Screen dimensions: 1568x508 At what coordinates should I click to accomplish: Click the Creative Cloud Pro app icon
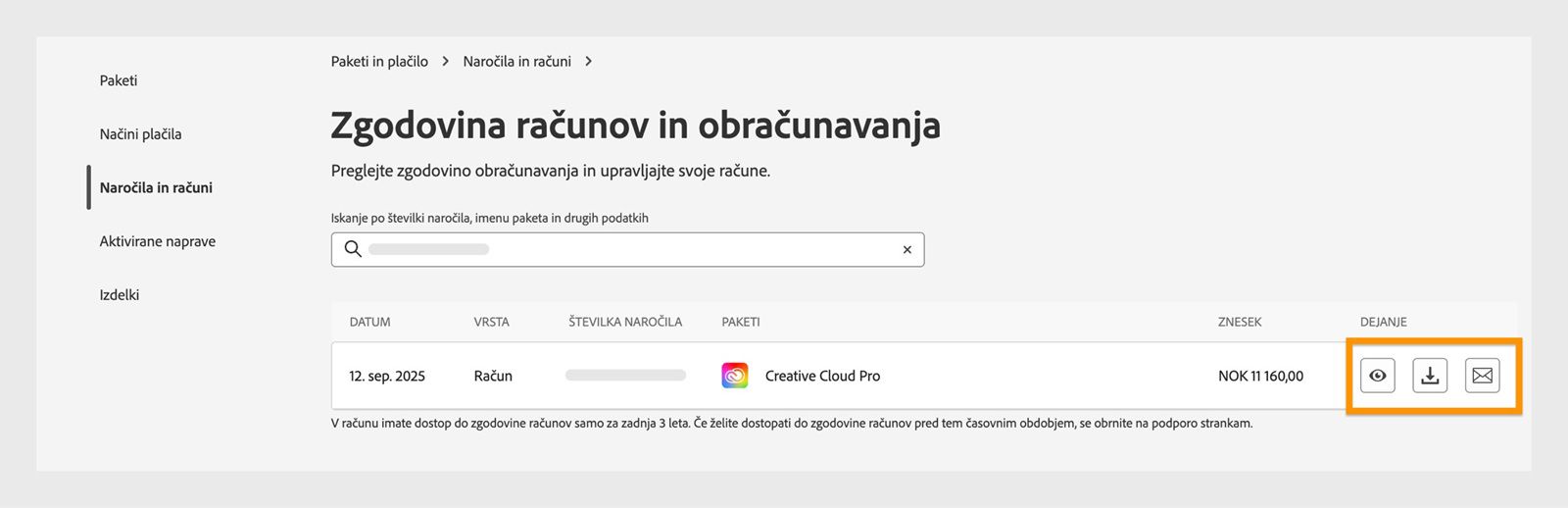point(735,376)
